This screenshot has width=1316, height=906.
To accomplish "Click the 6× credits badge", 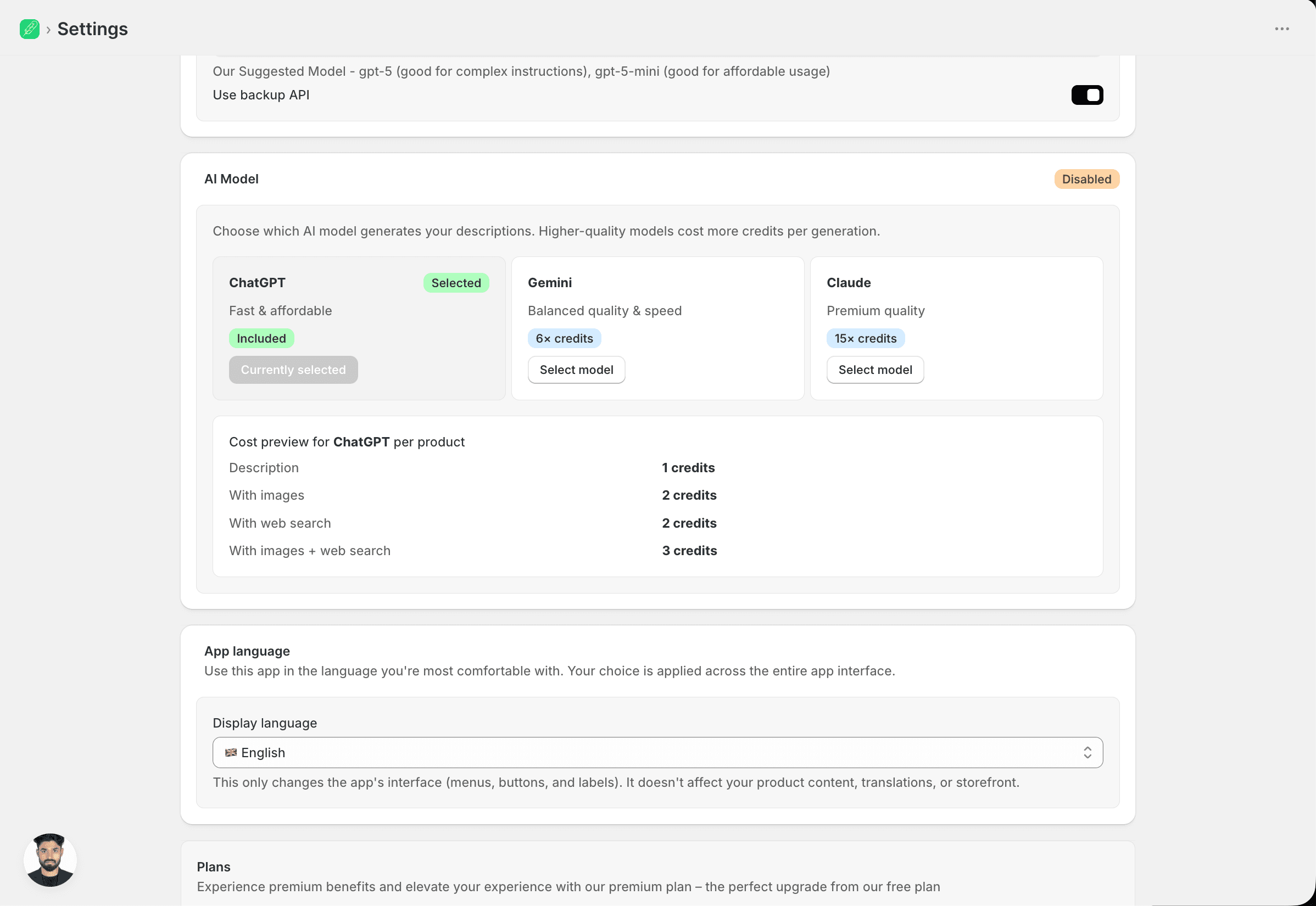I will 564,338.
